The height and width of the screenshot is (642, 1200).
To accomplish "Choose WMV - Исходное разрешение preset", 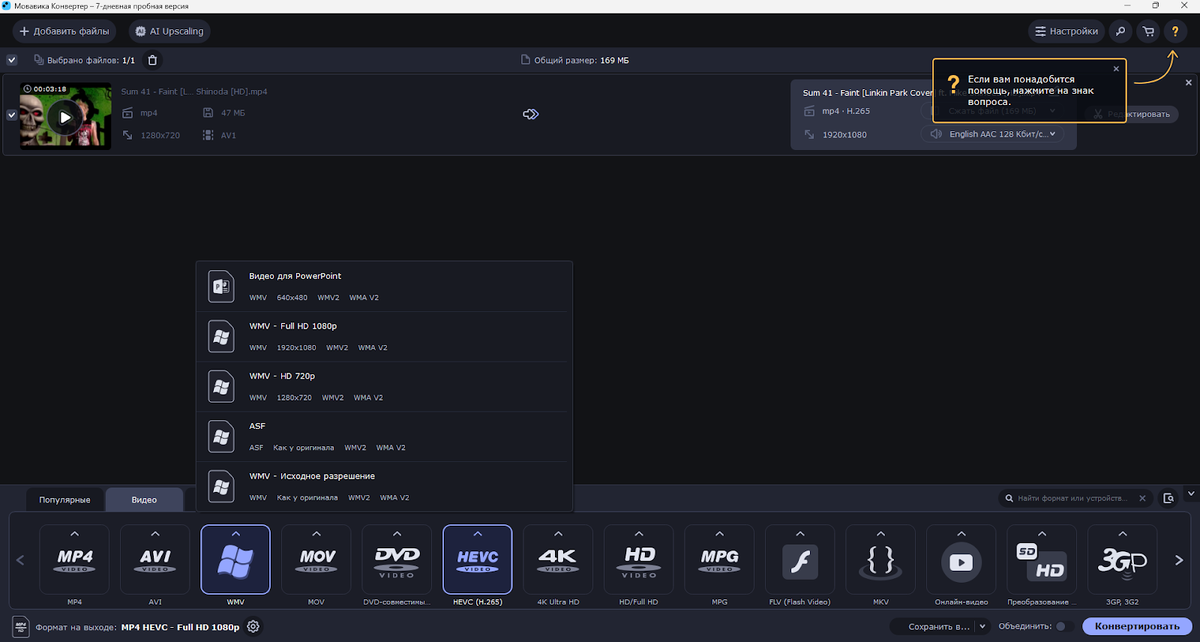I will 385,486.
